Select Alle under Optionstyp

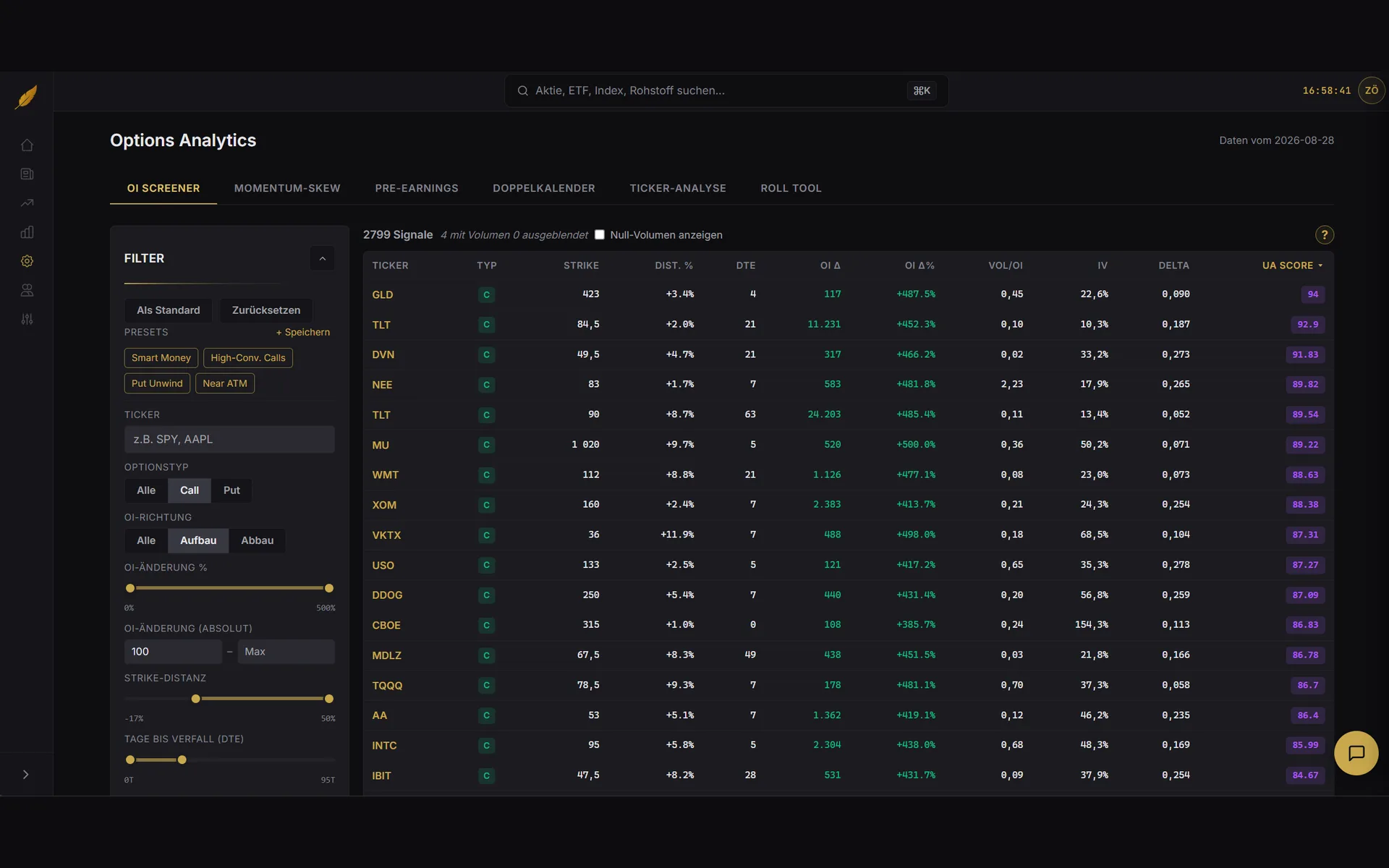[146, 490]
